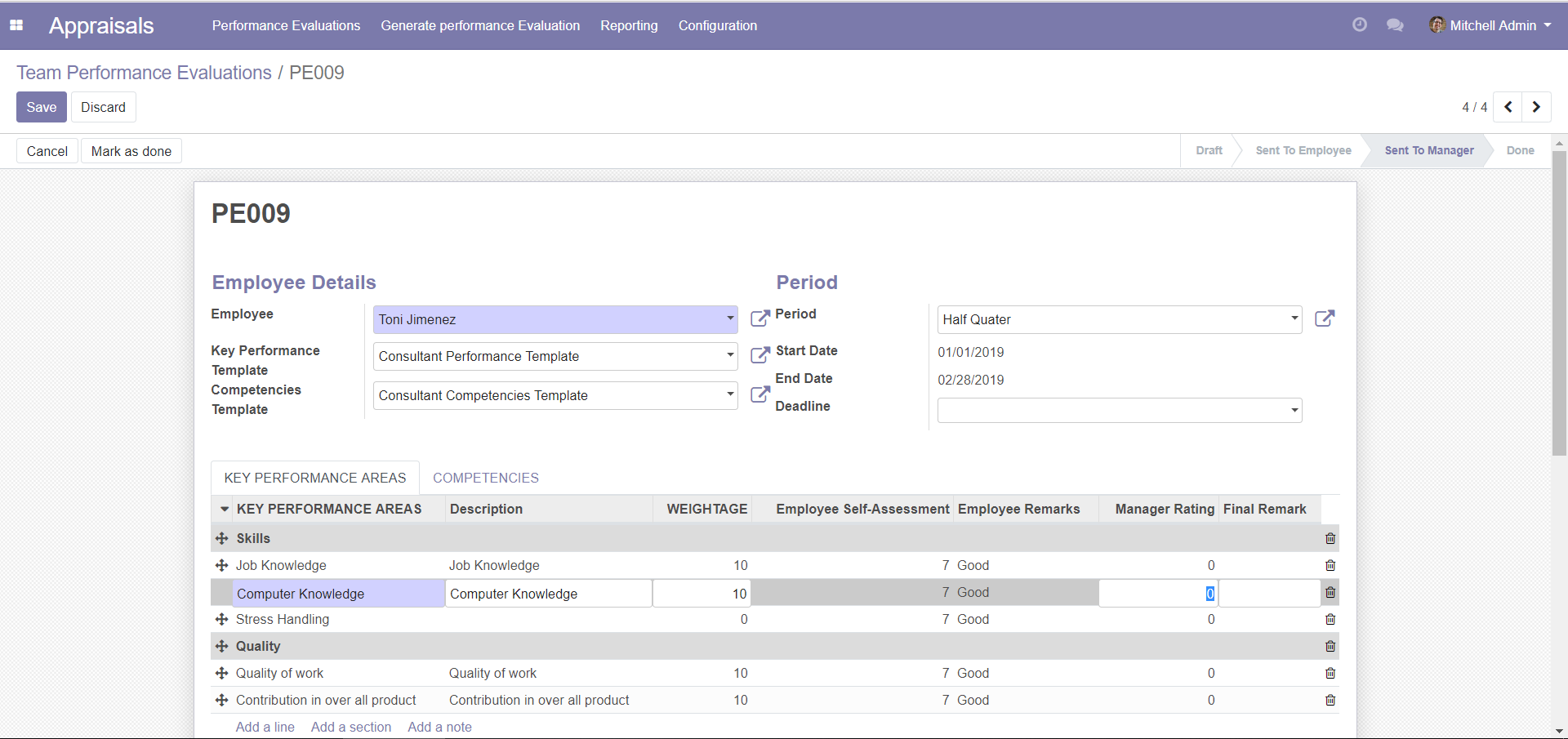Expand the Employee dropdown
Screen dimensions: 1568x739
(730, 319)
